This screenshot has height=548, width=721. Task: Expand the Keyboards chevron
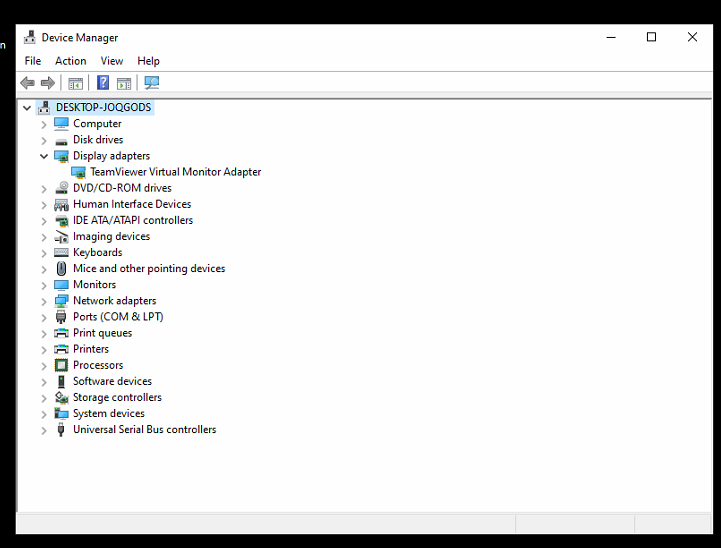tap(44, 253)
